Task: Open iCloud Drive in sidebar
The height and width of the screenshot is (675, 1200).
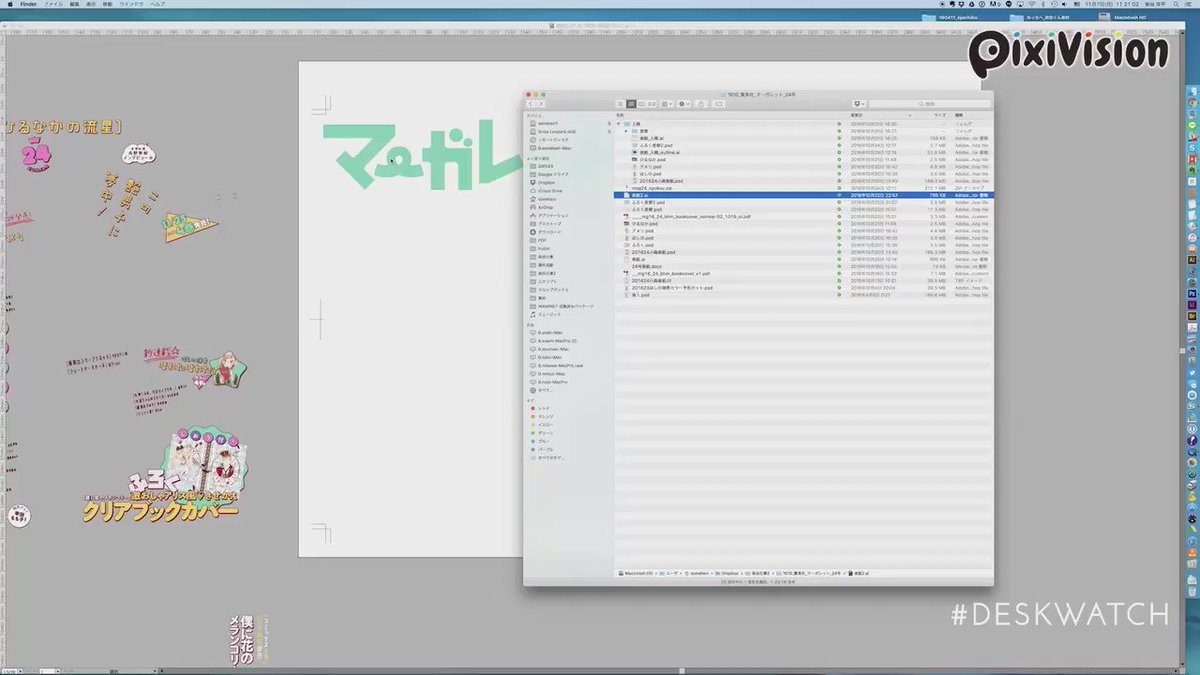Action: click(548, 190)
